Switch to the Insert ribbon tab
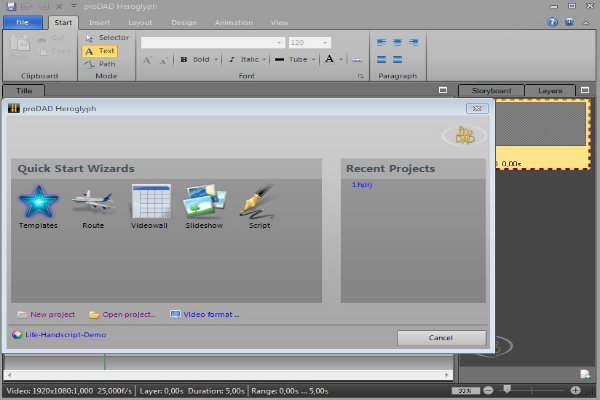The width and height of the screenshot is (600, 400). pyautogui.click(x=99, y=23)
